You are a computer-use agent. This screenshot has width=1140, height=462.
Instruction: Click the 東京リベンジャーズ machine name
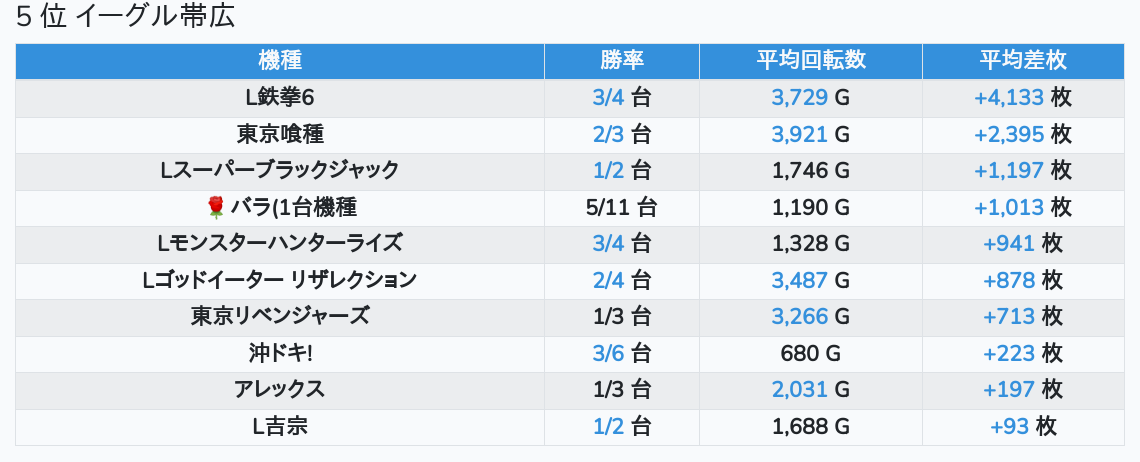[x=280, y=317]
